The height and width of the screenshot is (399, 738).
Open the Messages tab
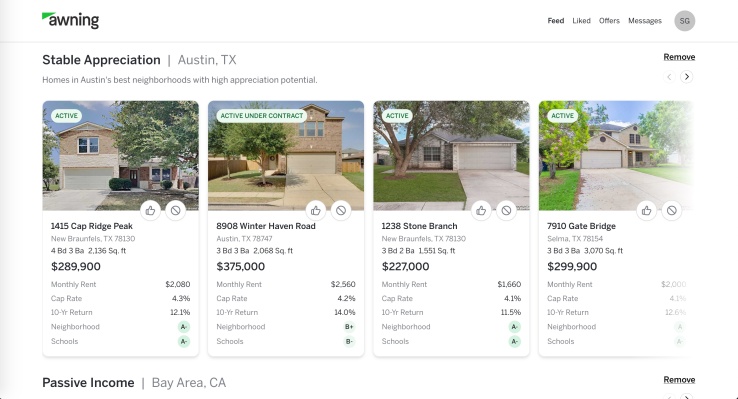pyautogui.click(x=645, y=21)
